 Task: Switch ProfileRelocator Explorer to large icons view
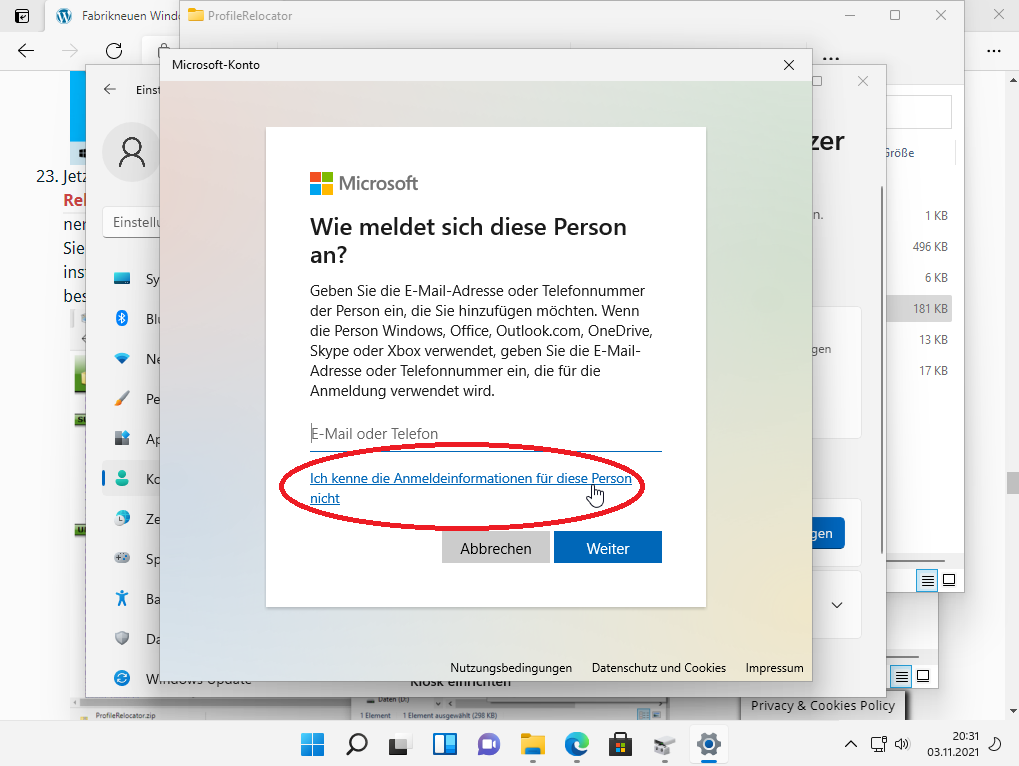tap(949, 580)
